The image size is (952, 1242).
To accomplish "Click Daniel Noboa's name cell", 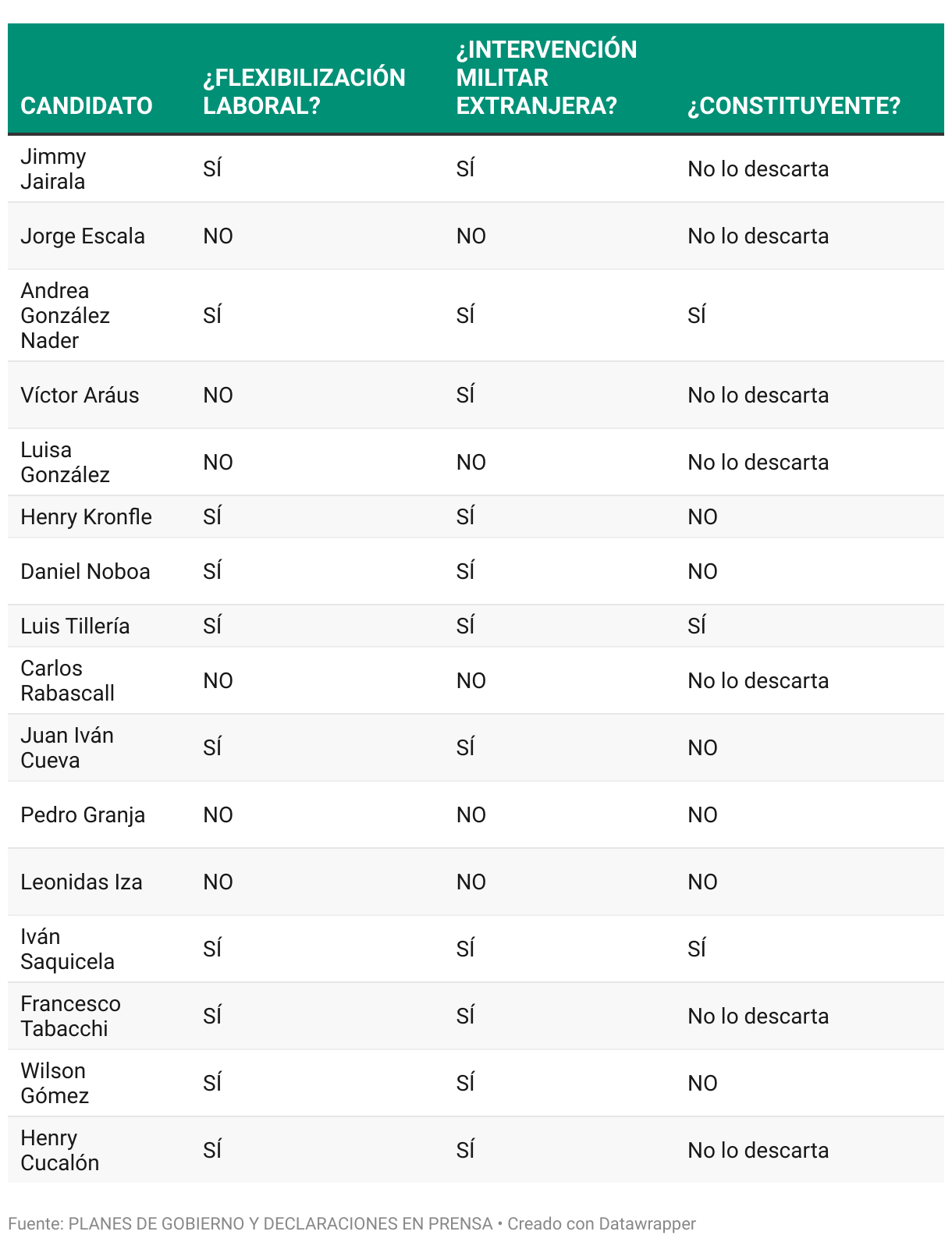I will [x=85, y=571].
